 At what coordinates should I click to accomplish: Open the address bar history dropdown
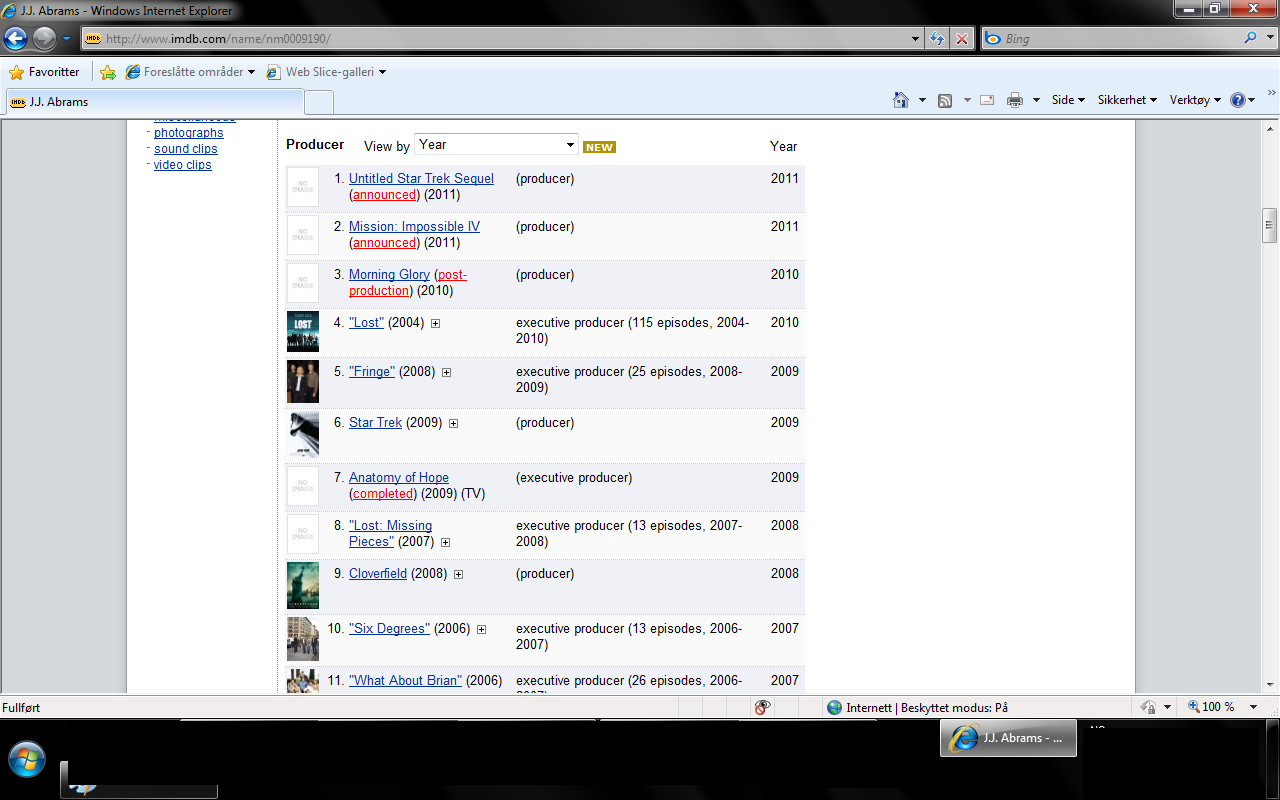917,39
